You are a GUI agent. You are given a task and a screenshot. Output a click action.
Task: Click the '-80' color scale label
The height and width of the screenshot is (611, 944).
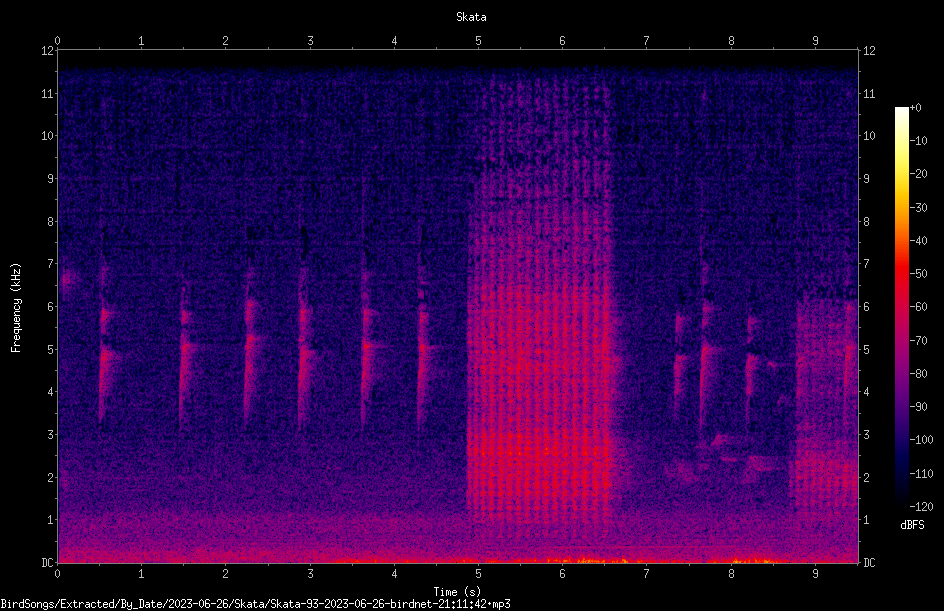coord(919,374)
